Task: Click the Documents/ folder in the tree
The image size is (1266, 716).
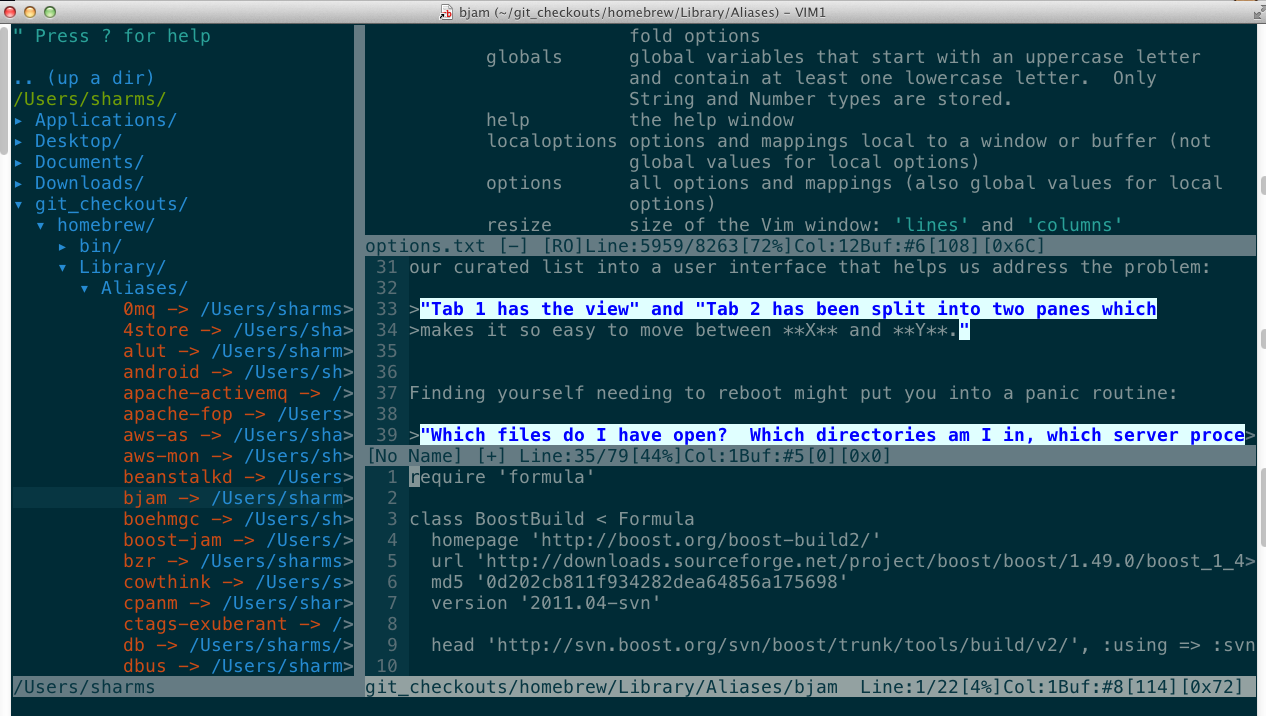Action: click(x=89, y=162)
